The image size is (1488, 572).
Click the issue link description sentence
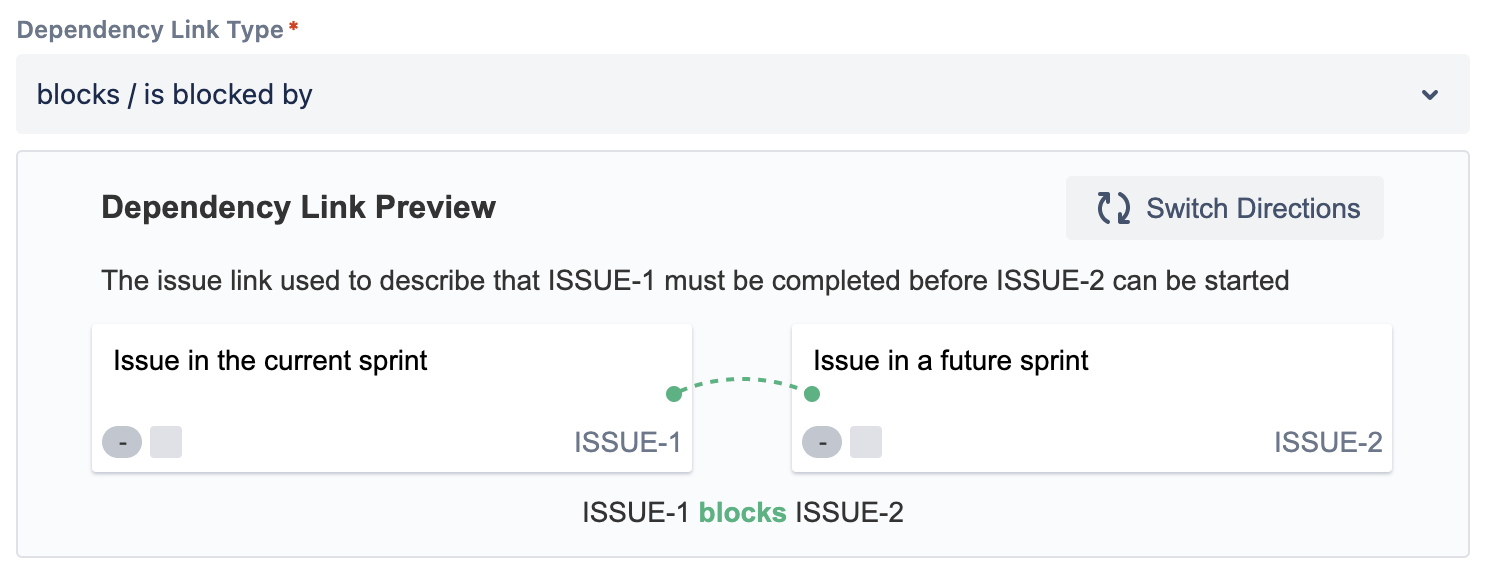point(695,280)
